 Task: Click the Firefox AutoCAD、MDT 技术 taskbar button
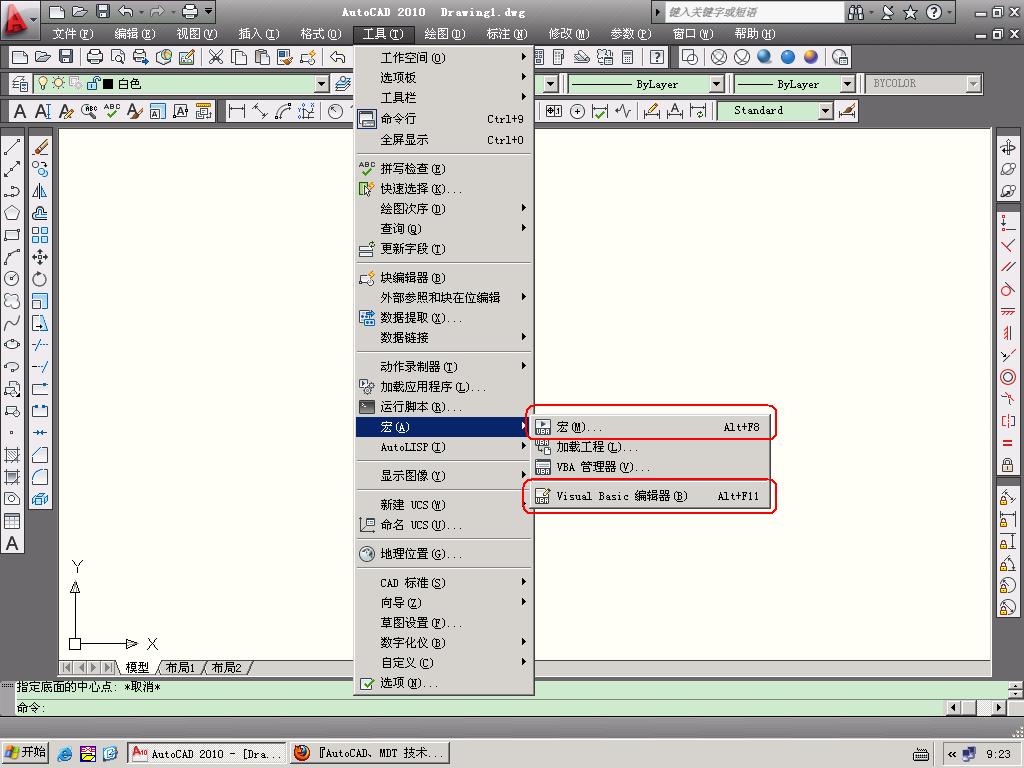coord(371,754)
